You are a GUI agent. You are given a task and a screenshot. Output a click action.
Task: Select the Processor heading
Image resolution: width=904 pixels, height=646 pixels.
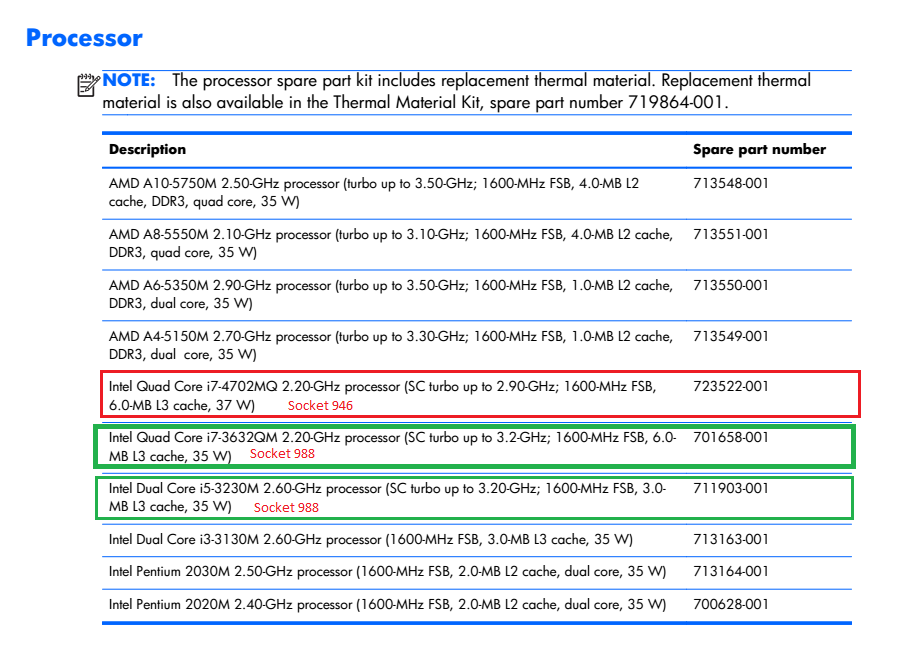pos(84,38)
